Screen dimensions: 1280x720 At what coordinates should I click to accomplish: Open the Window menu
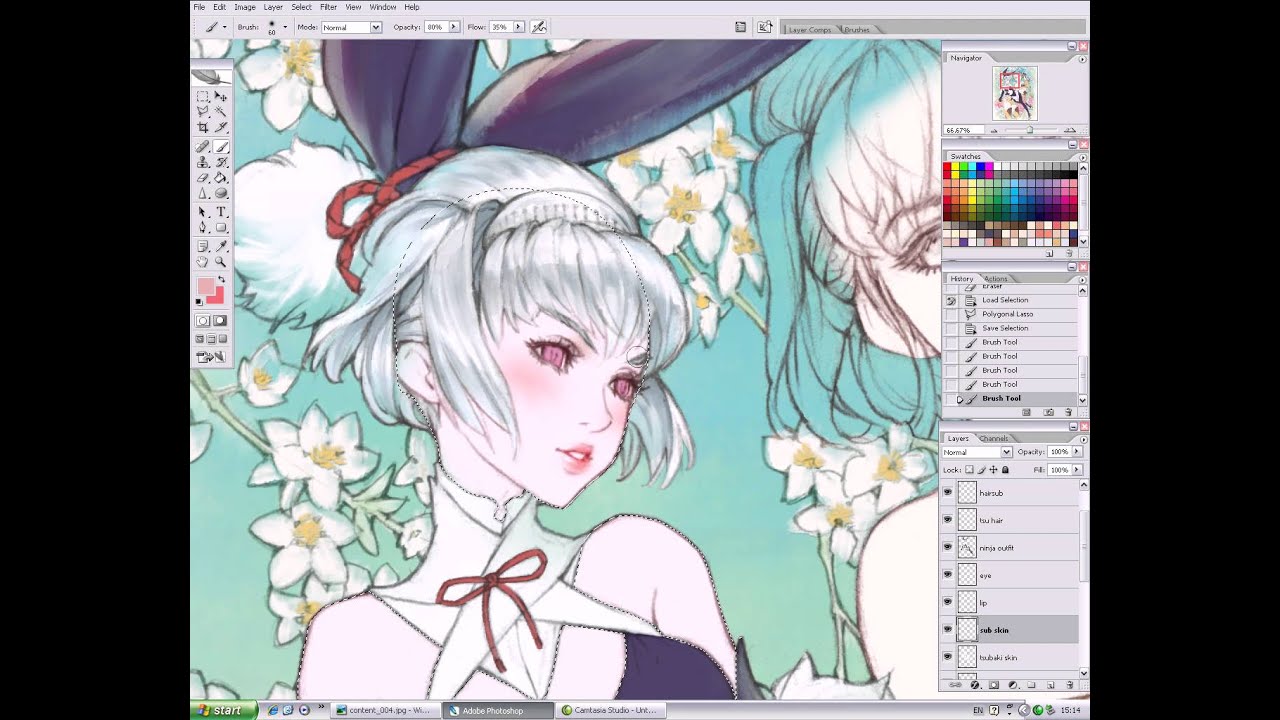pyautogui.click(x=383, y=7)
